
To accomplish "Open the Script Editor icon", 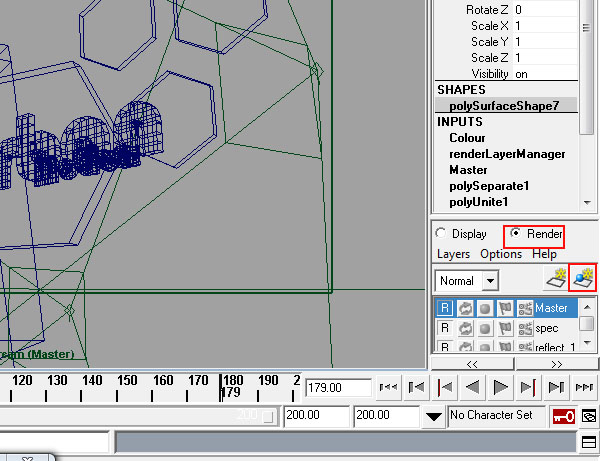I will (x=589, y=442).
